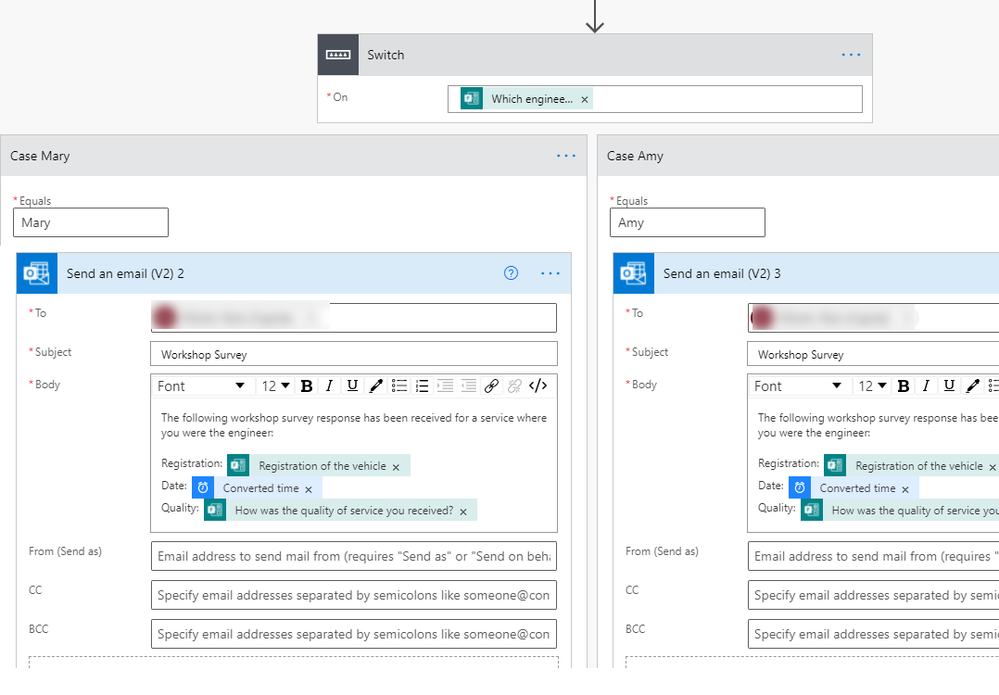Screen dimensions: 999x695
Task: Edit the Case Mary Equals field
Action: (90, 222)
